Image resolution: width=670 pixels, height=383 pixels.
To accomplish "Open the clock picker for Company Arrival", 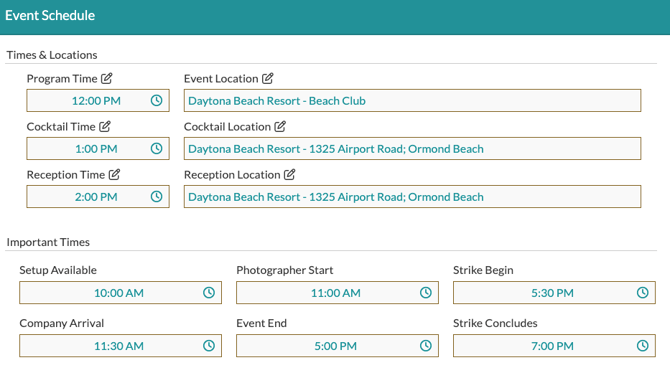I will click(x=209, y=345).
